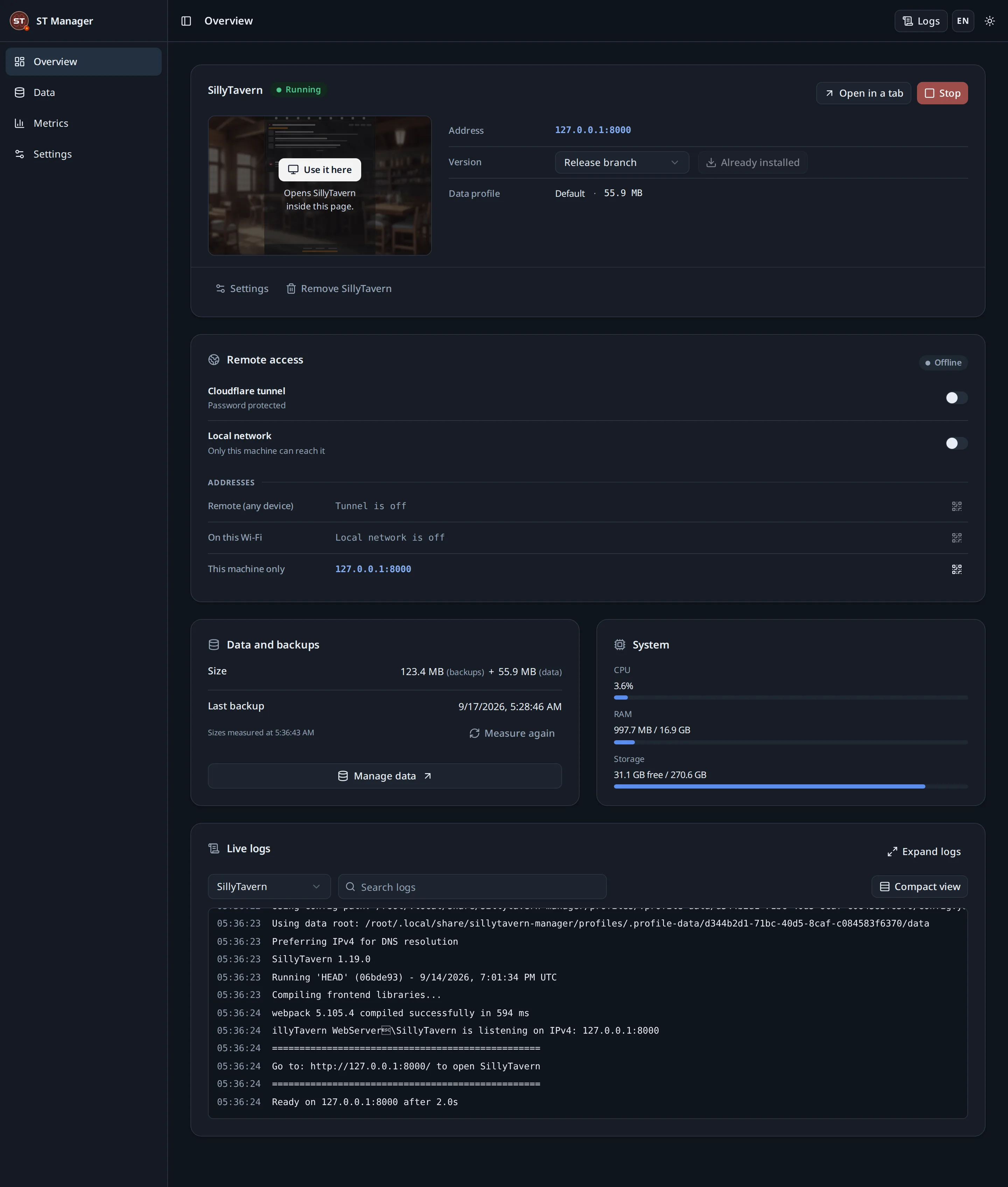Toggle the light/dark theme sun icon

tap(990, 21)
